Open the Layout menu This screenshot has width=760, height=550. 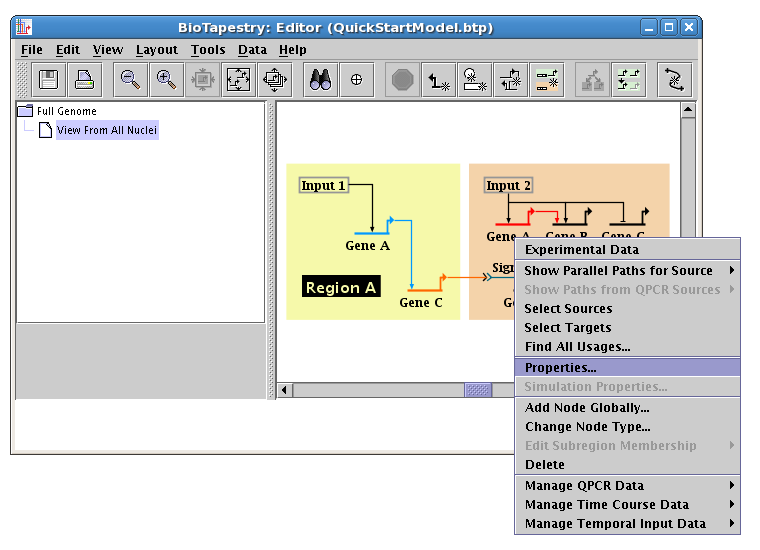(x=157, y=50)
